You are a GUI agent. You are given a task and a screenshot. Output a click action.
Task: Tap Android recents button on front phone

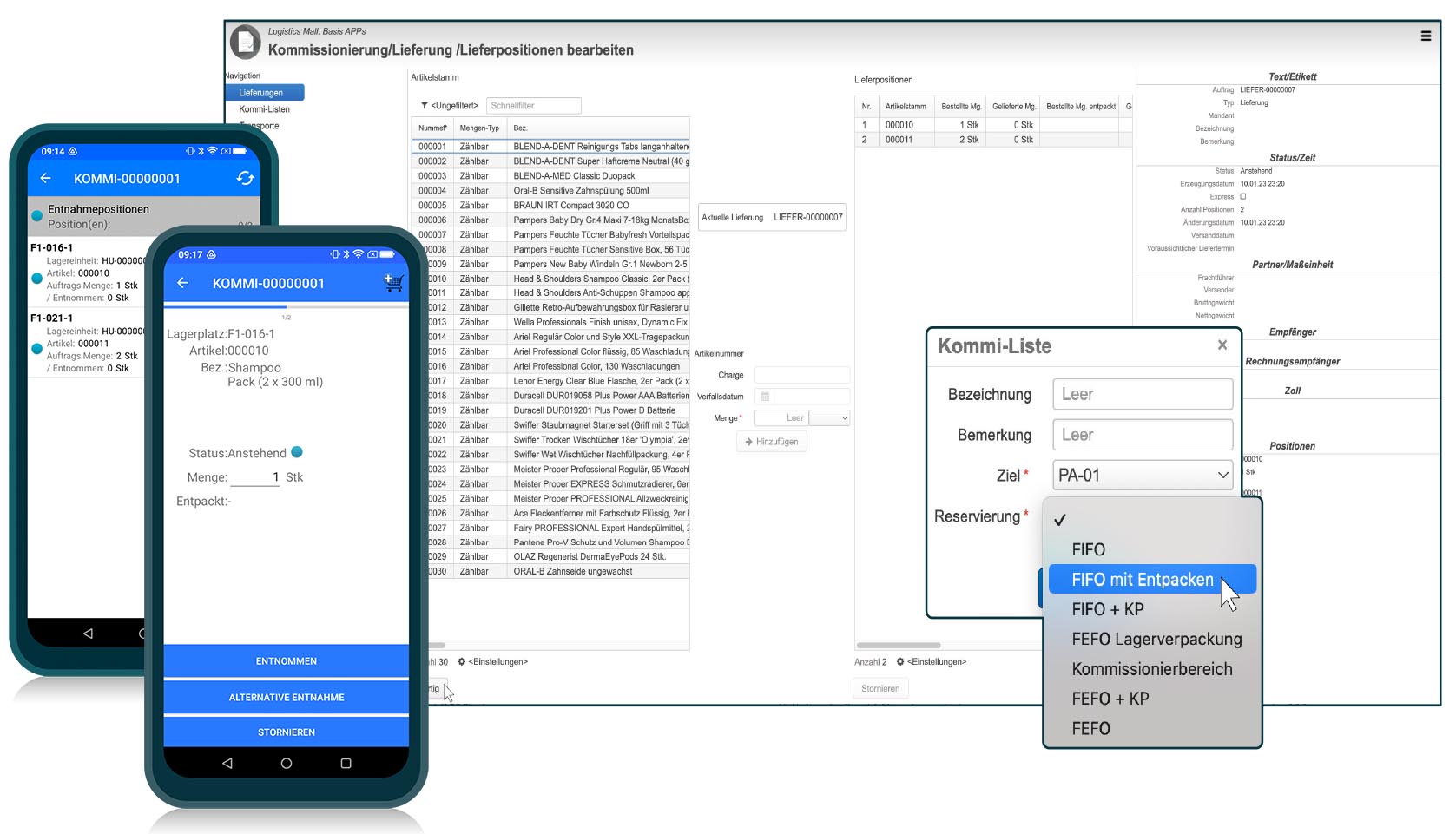point(346,763)
